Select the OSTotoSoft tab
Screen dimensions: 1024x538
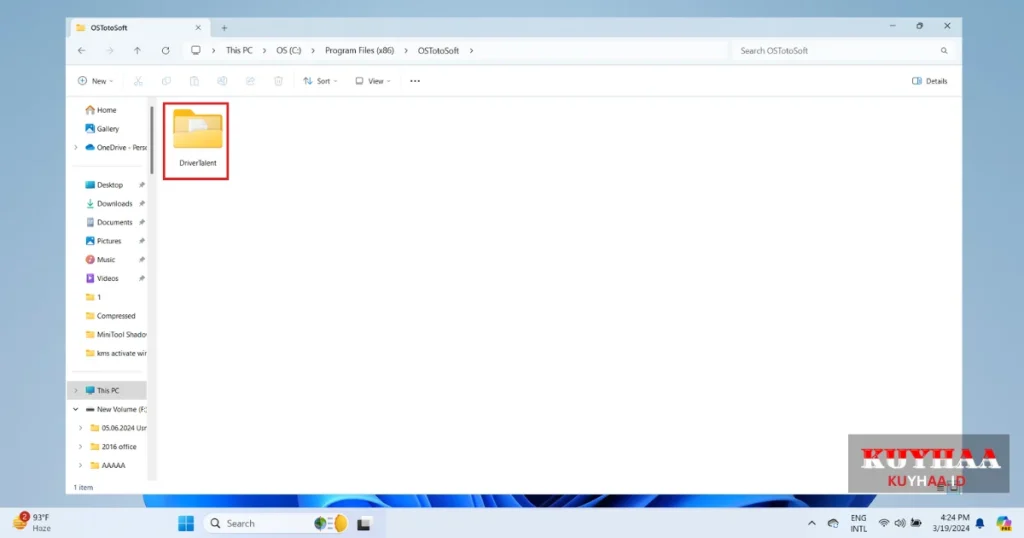tap(138, 28)
